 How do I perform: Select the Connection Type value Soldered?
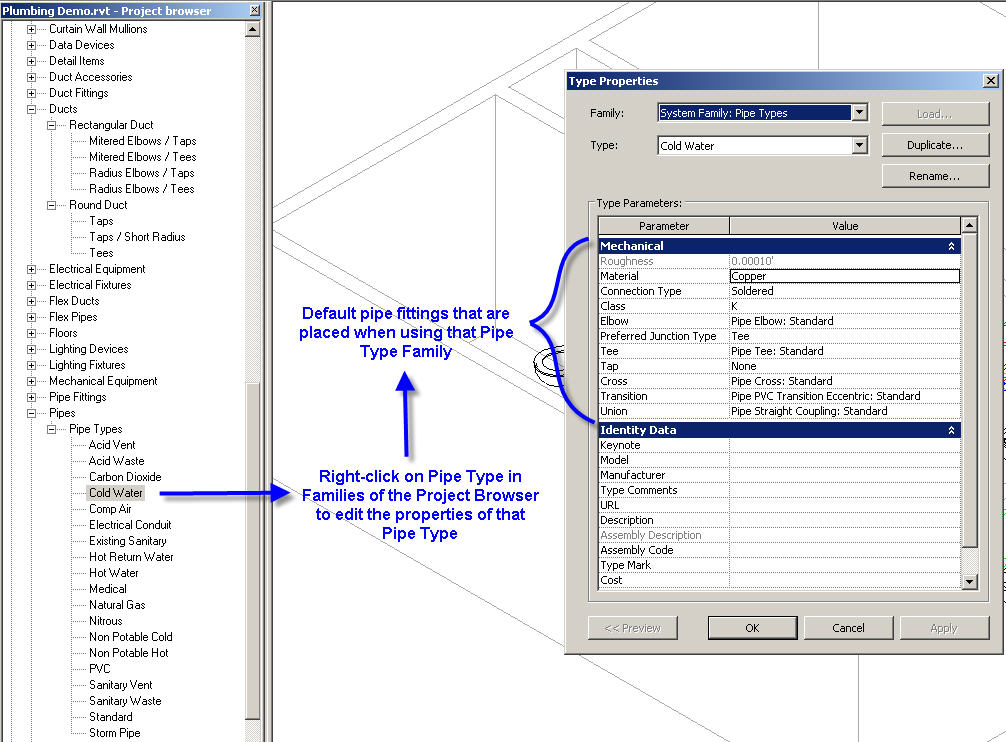(845, 291)
